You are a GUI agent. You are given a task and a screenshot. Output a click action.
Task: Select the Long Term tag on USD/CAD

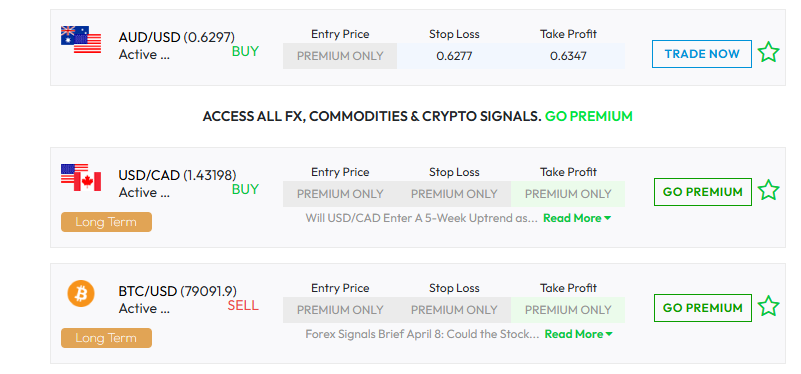(106, 222)
